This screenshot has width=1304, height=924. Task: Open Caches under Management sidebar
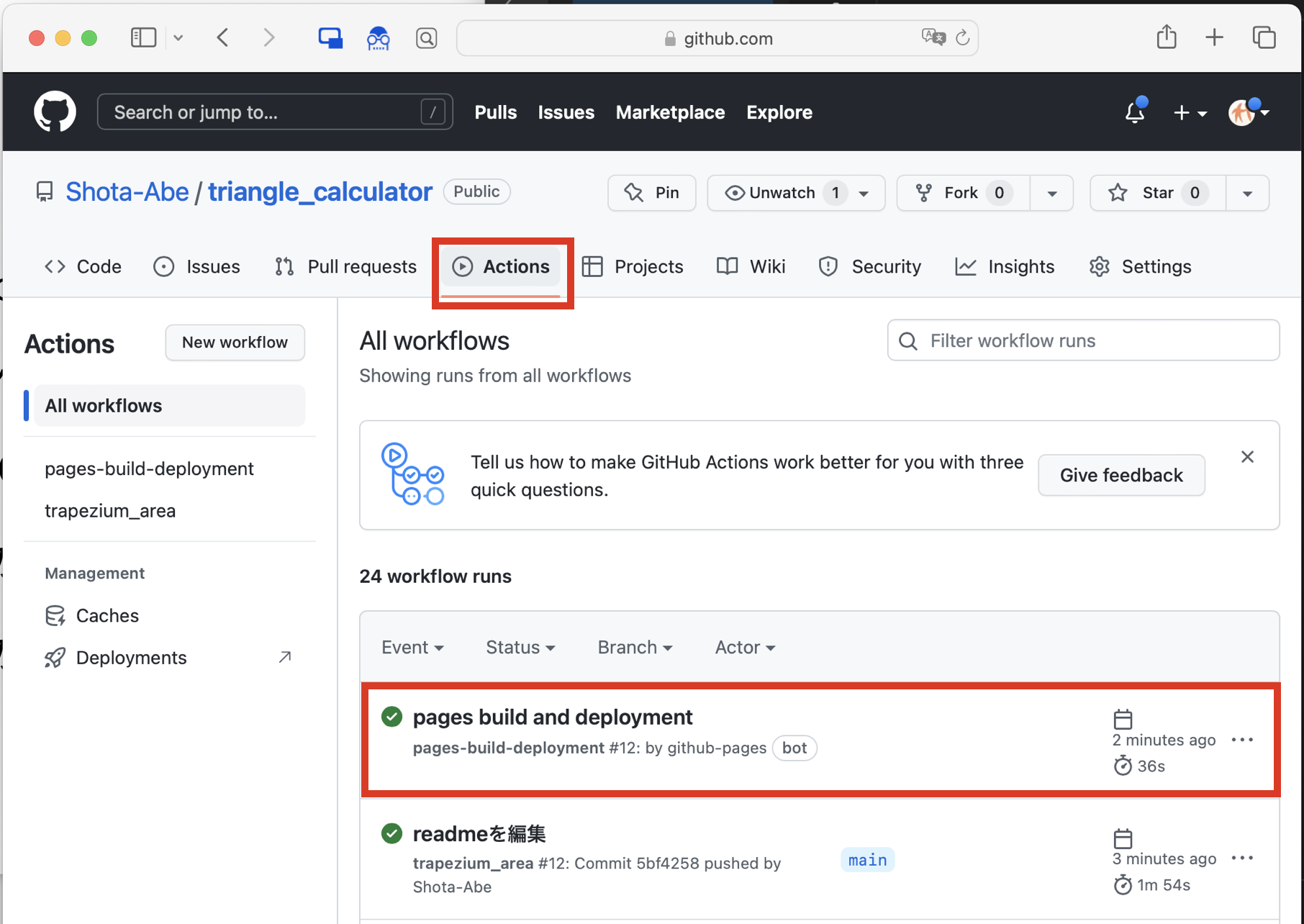(107, 615)
